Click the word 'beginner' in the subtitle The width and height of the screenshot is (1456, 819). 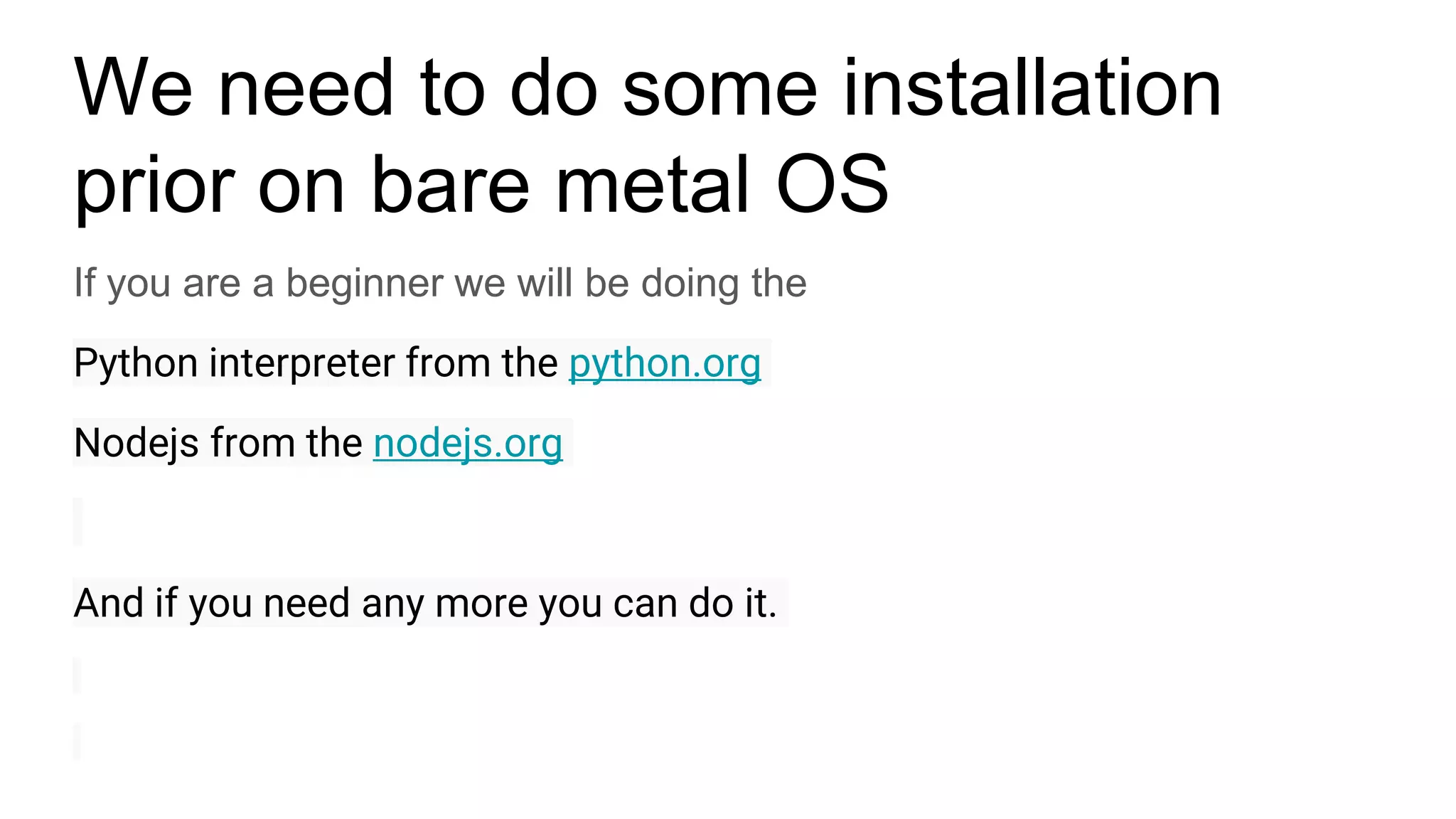click(x=364, y=284)
